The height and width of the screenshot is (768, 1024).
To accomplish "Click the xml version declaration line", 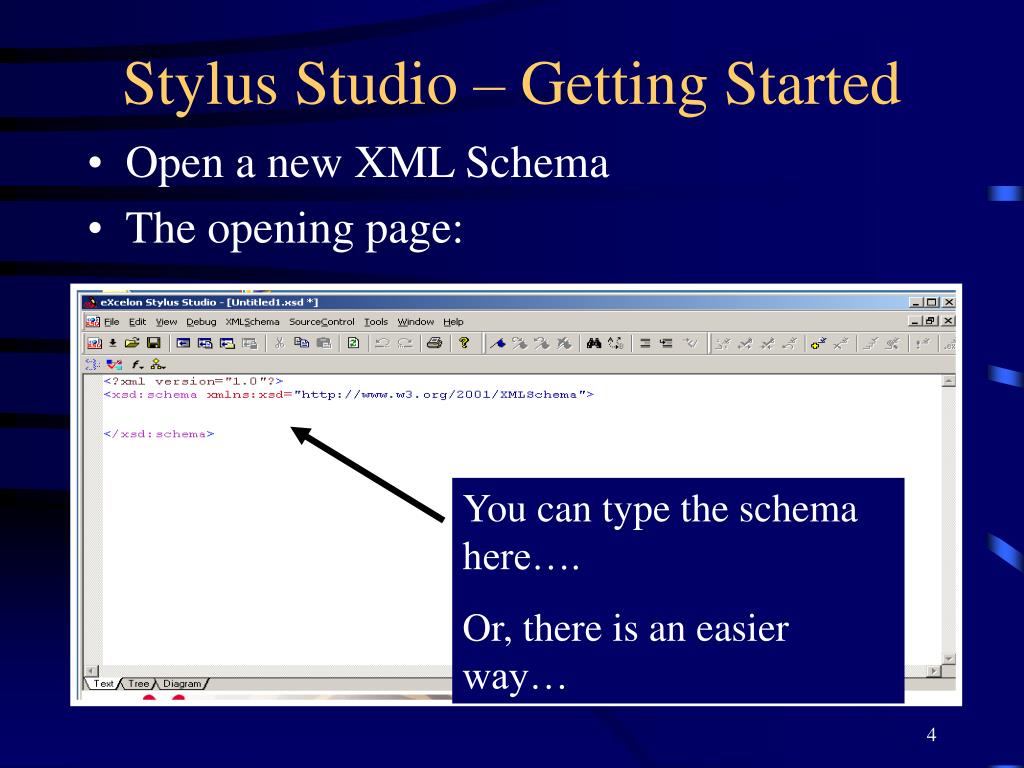I will pyautogui.click(x=193, y=381).
